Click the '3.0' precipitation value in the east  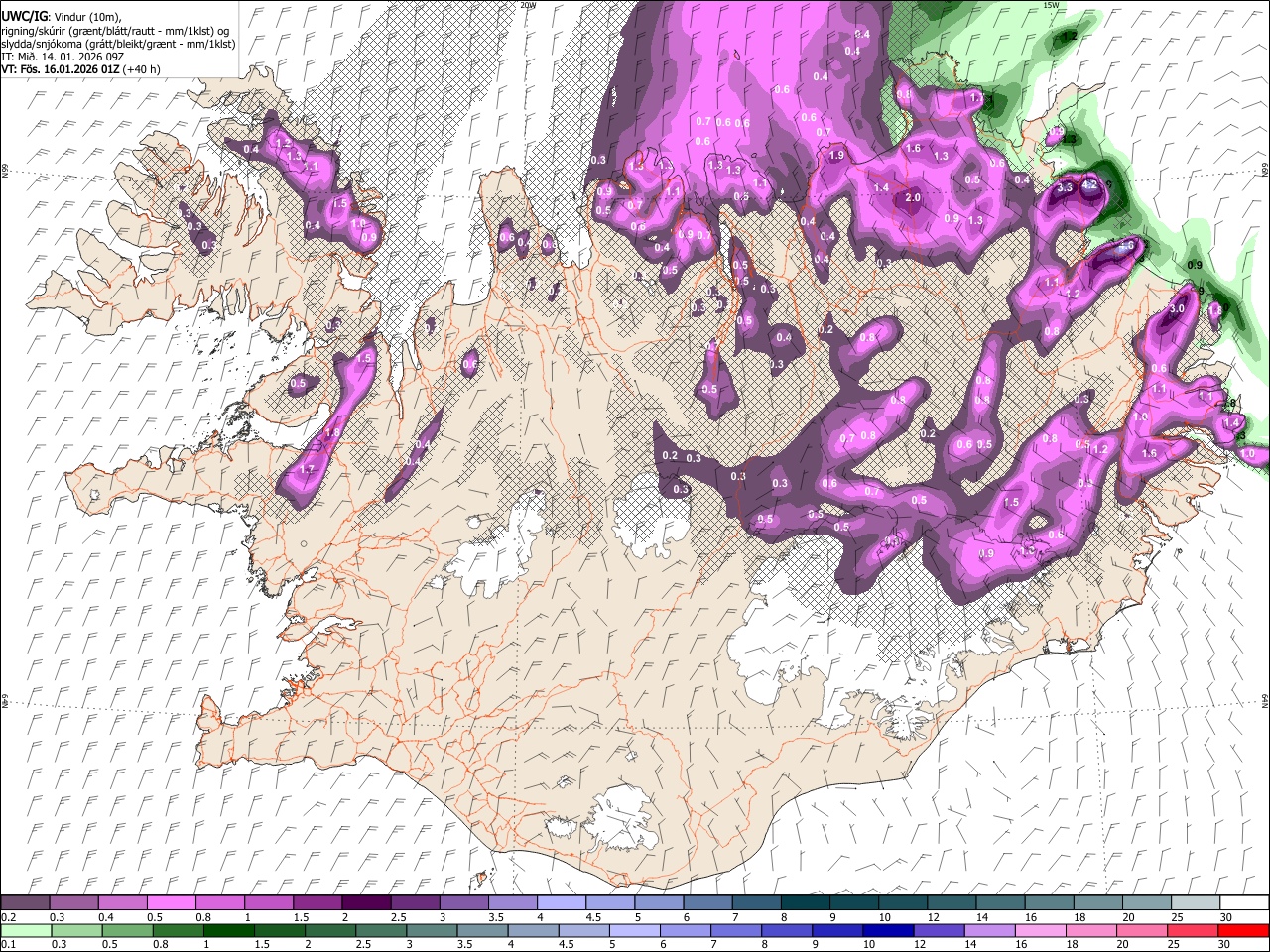coord(1178,309)
